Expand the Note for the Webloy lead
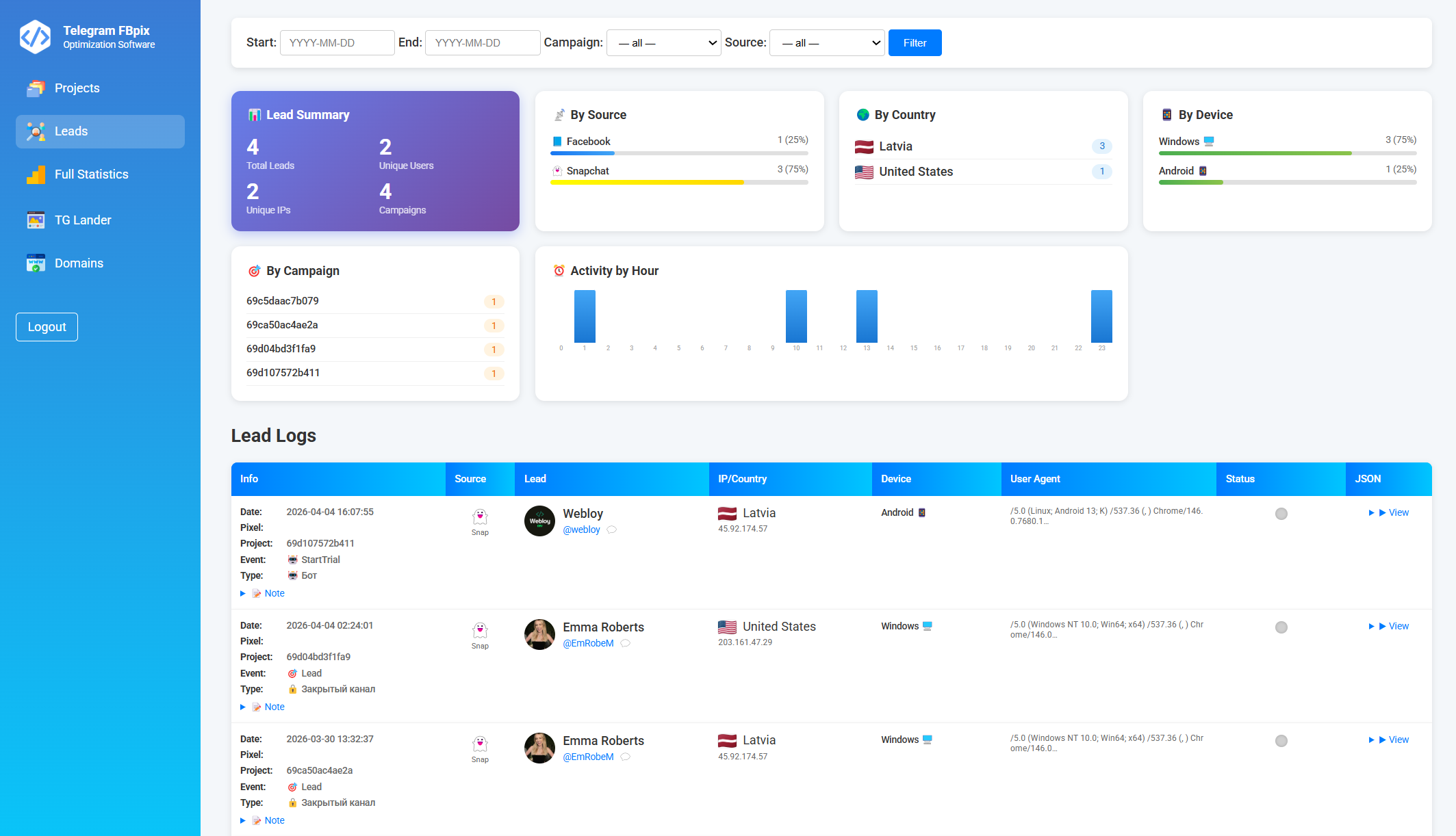The image size is (1456, 836). click(x=274, y=593)
